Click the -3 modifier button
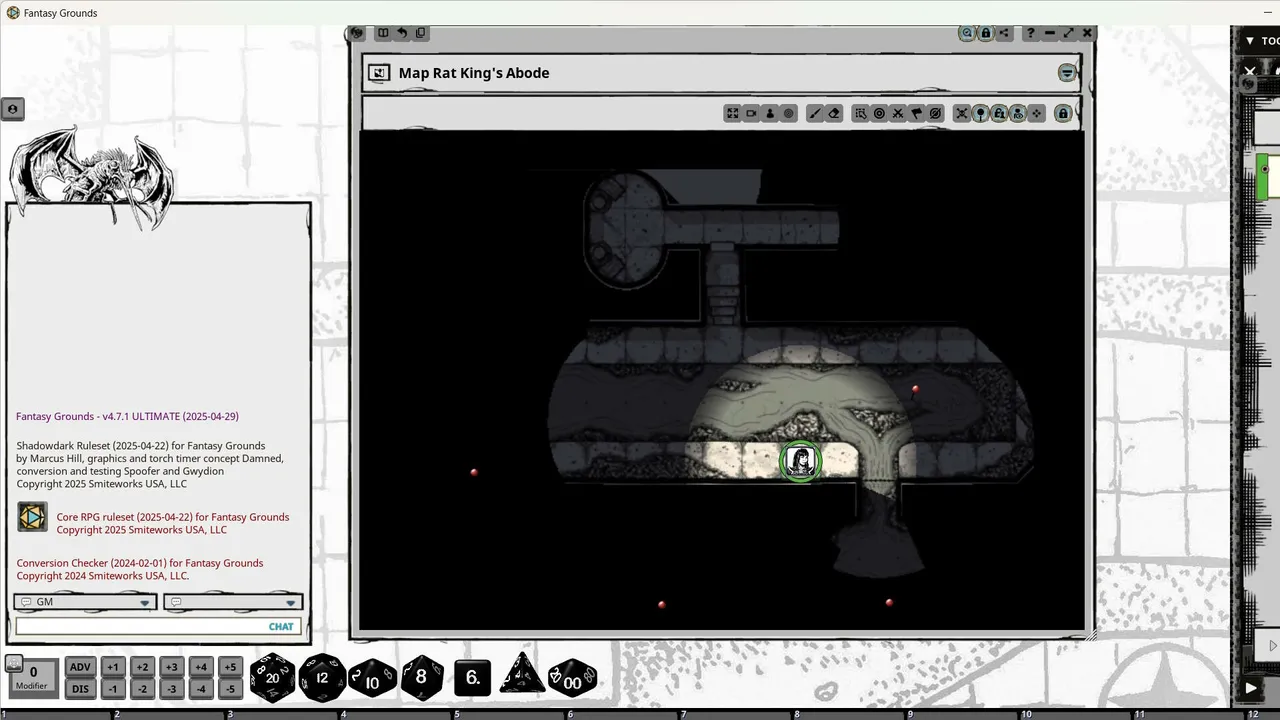1280x720 pixels. (x=172, y=689)
